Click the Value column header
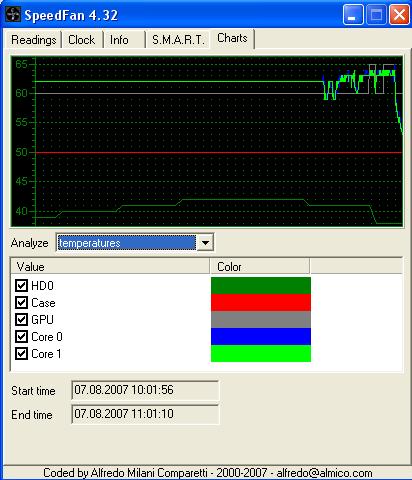This screenshot has height=480, width=412. pyautogui.click(x=110, y=267)
